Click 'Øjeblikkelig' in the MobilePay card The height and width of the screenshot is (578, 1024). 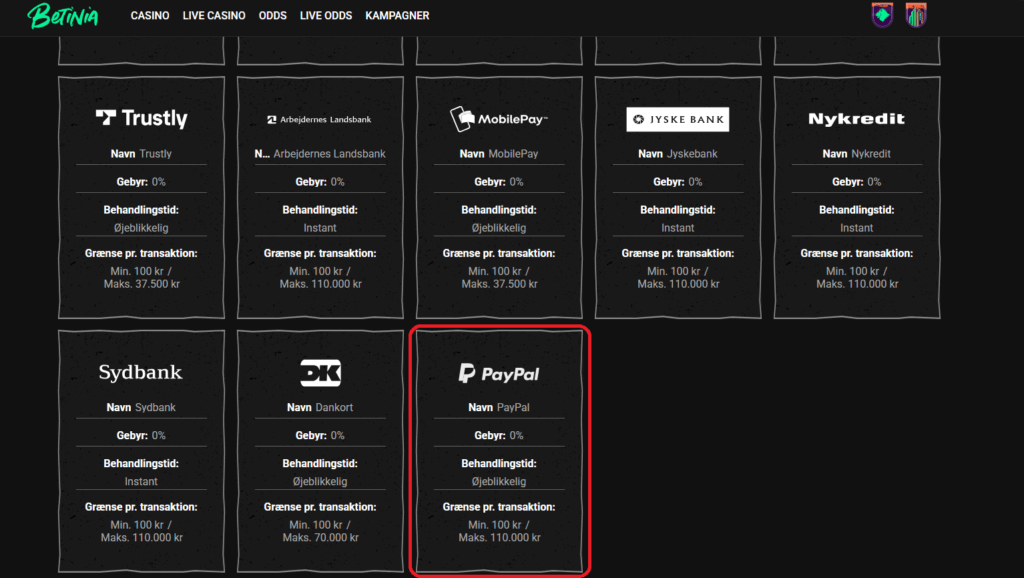[x=499, y=228]
